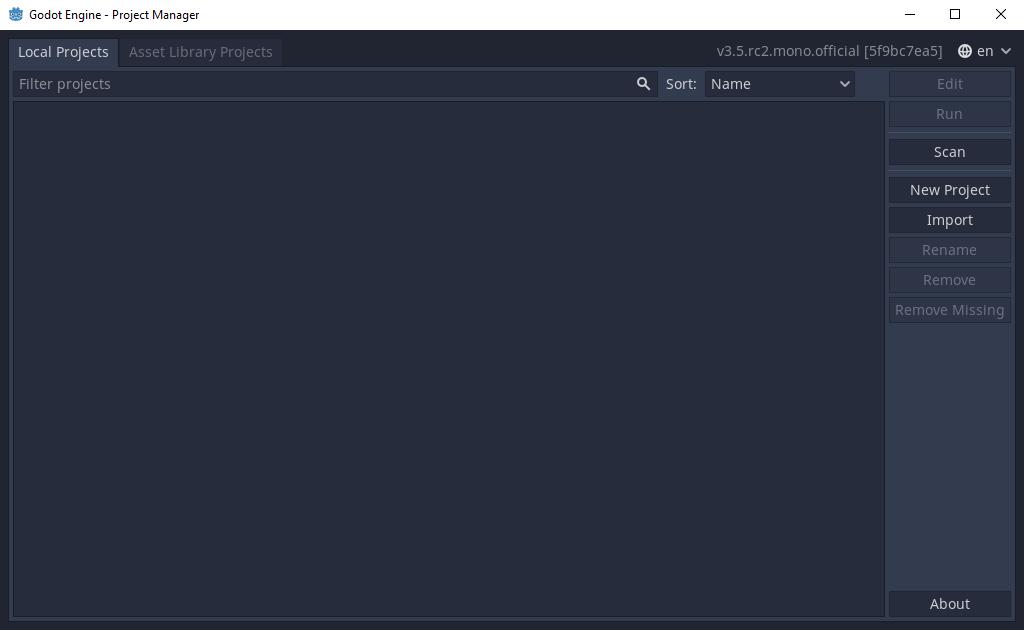Click the magnifying glass search icon
1024x630 pixels.
pyautogui.click(x=643, y=84)
